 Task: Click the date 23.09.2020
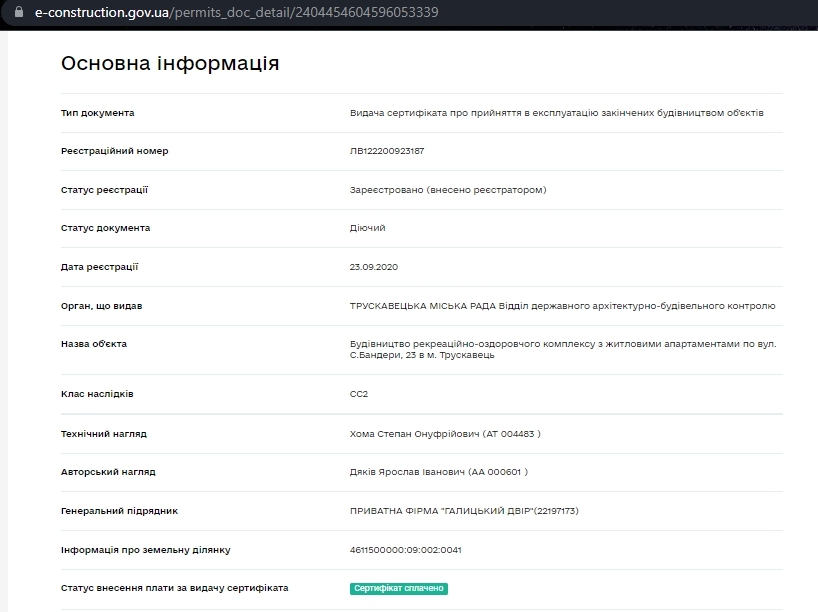coord(374,267)
